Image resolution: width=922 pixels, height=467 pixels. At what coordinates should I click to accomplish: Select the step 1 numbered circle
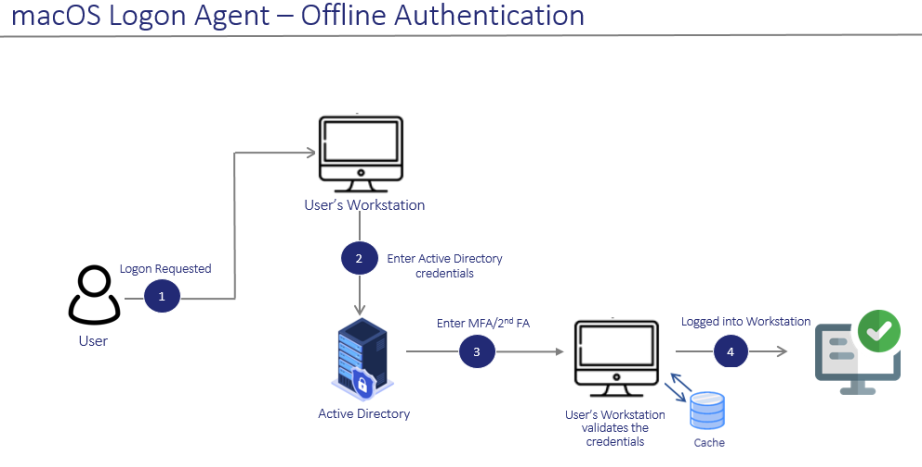(x=161, y=297)
